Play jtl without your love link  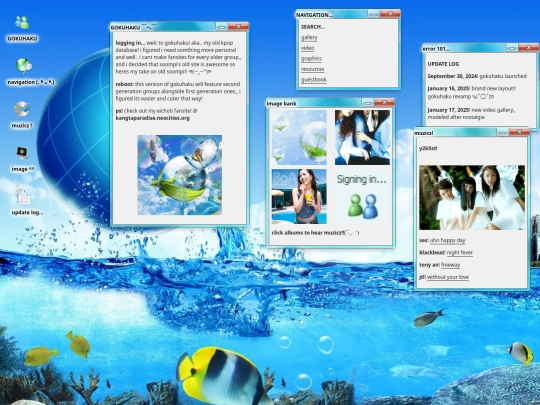coord(448,277)
